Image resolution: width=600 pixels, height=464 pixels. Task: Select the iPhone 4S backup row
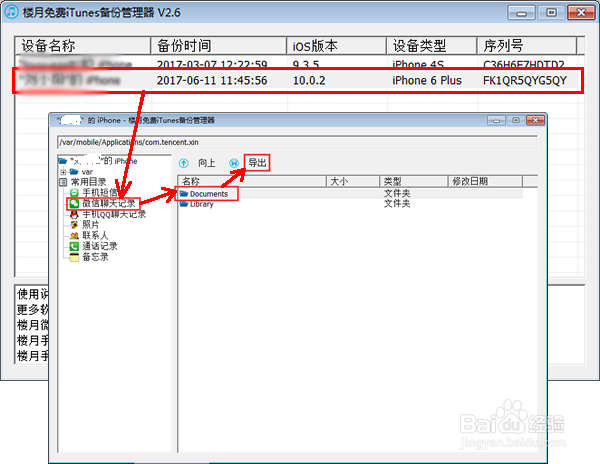pos(300,63)
